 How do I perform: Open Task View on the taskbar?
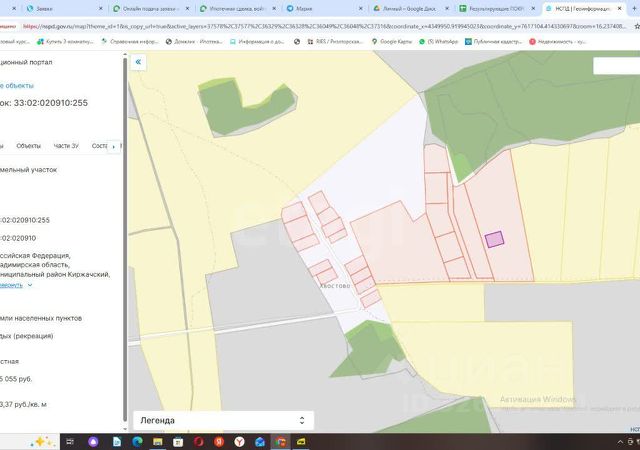(70, 441)
